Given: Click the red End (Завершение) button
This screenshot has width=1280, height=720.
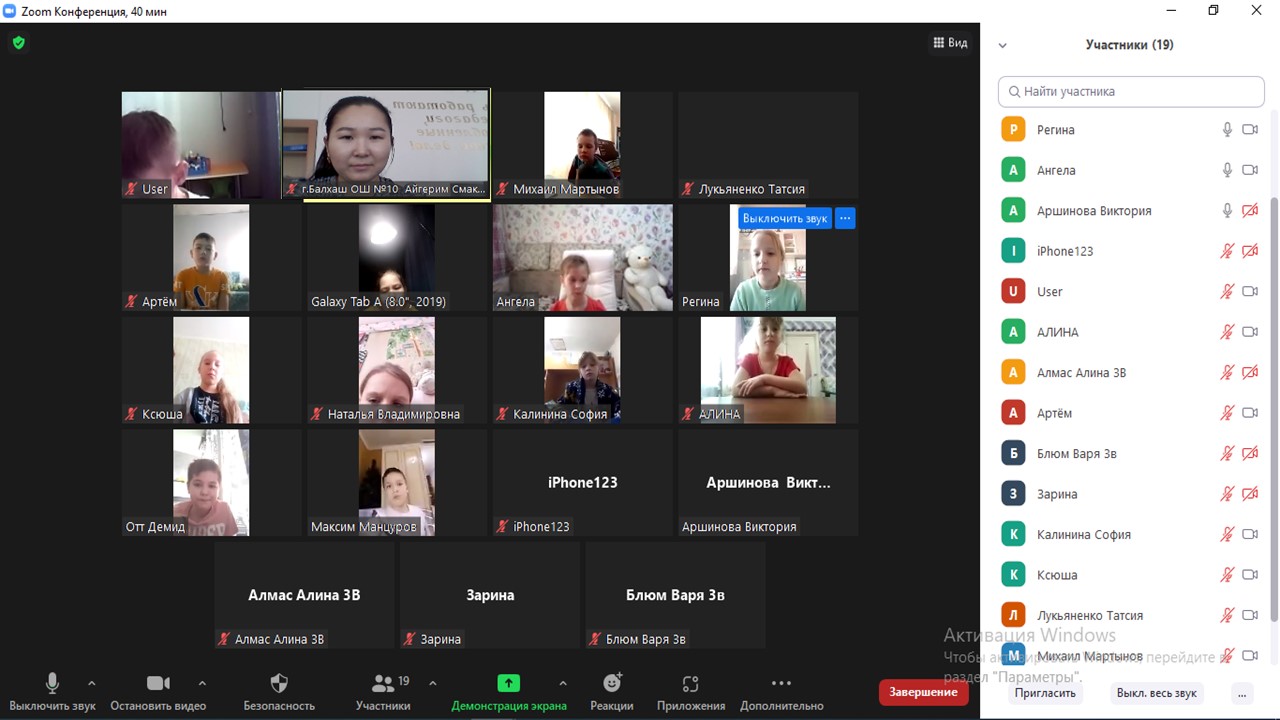Looking at the screenshot, I should [x=923, y=692].
